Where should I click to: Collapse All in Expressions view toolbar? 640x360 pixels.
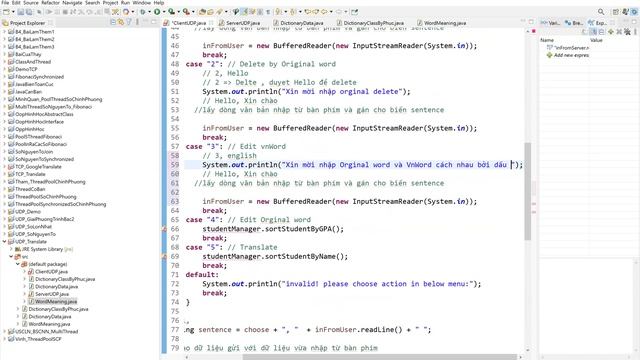(602, 31)
